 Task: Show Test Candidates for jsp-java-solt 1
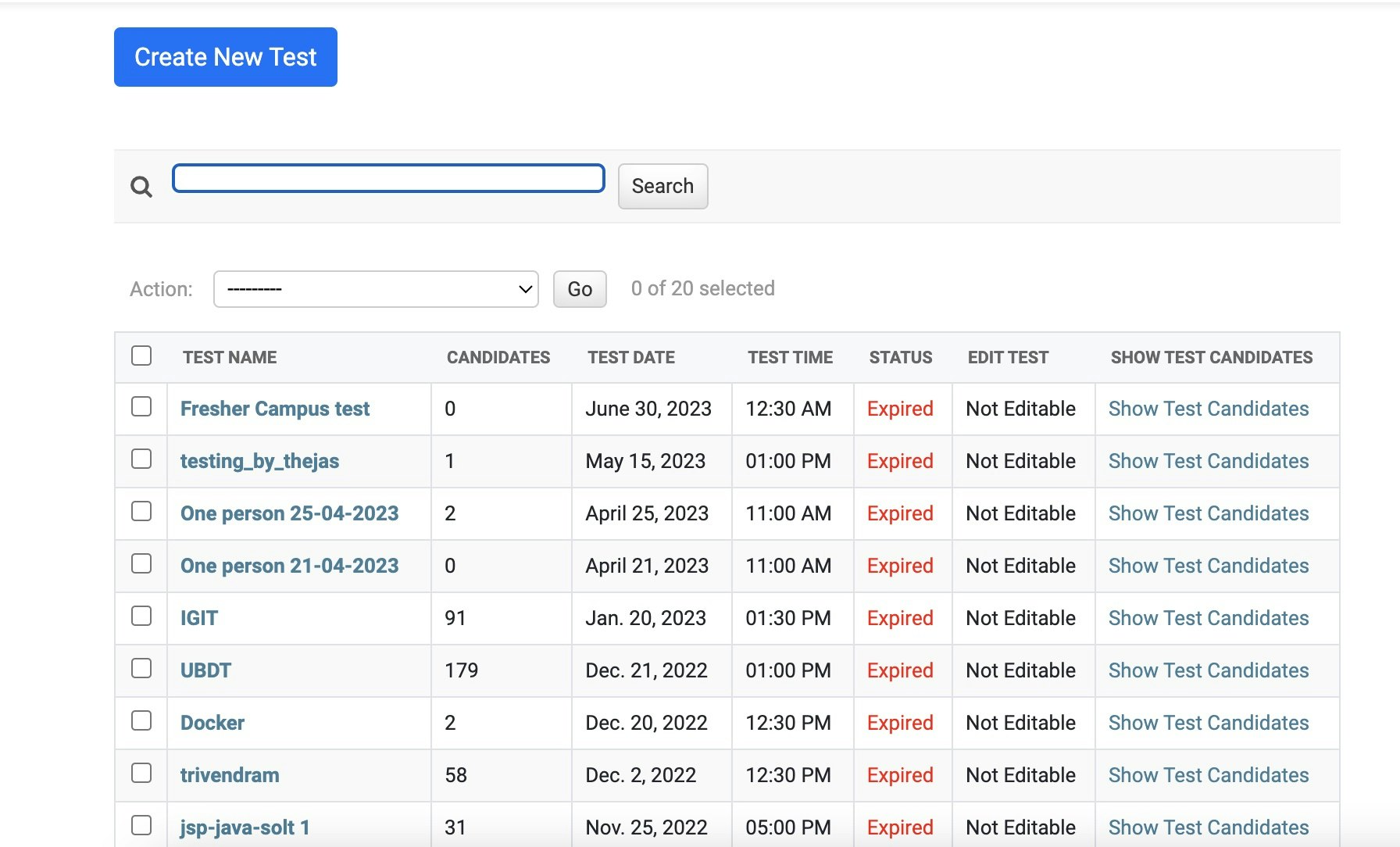coord(1209,827)
